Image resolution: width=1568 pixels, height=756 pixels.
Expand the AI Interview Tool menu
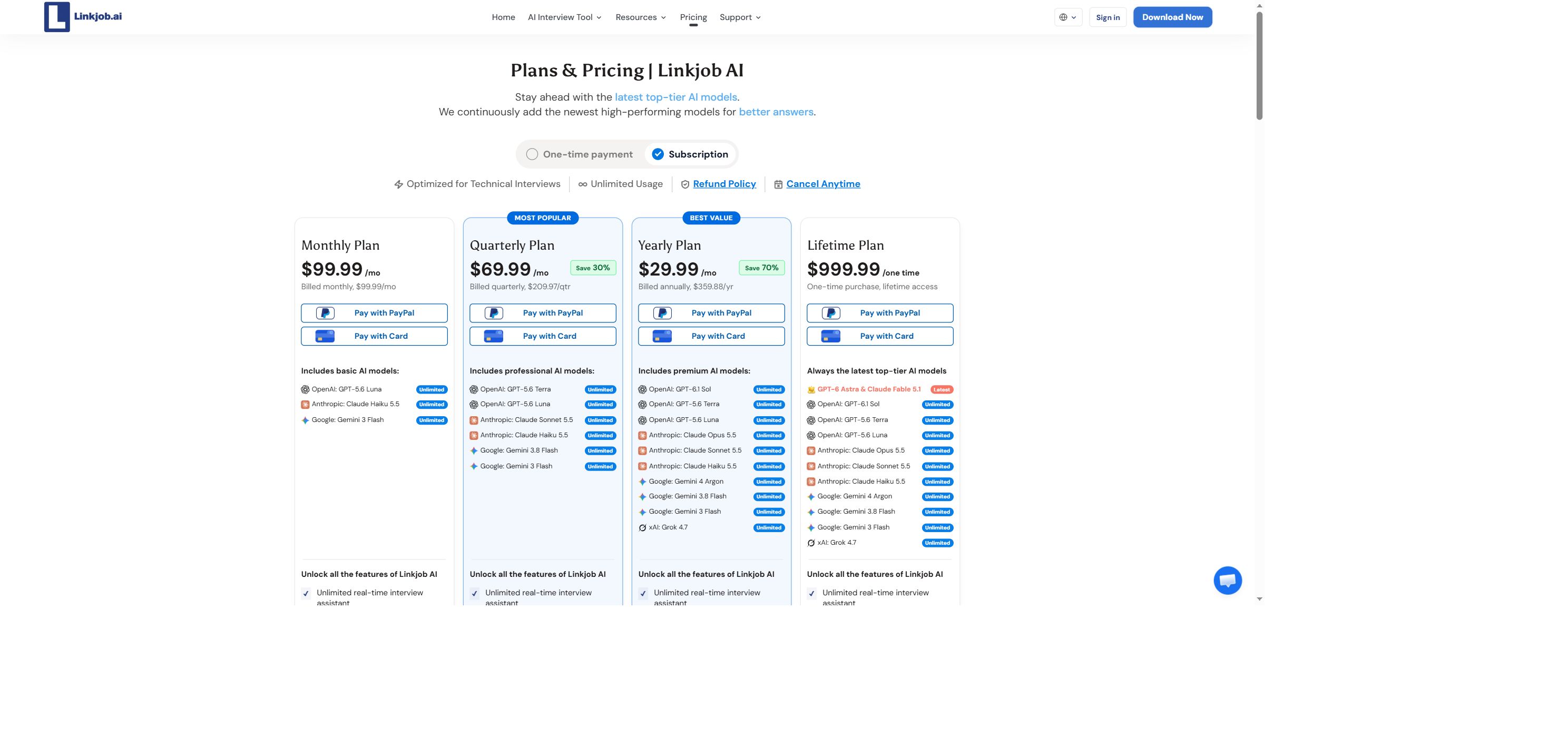(x=564, y=17)
